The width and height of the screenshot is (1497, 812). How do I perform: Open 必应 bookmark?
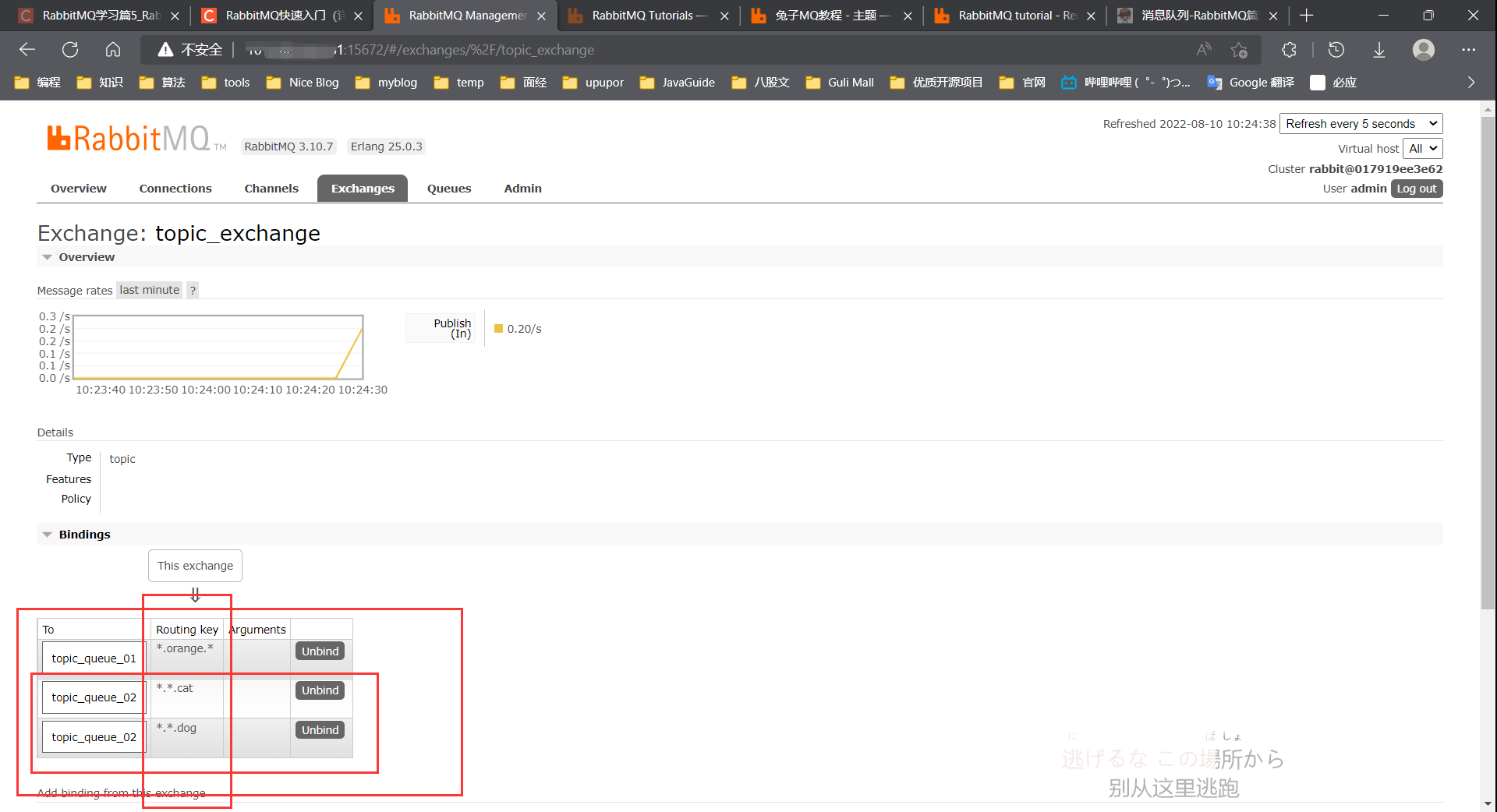pos(1334,83)
